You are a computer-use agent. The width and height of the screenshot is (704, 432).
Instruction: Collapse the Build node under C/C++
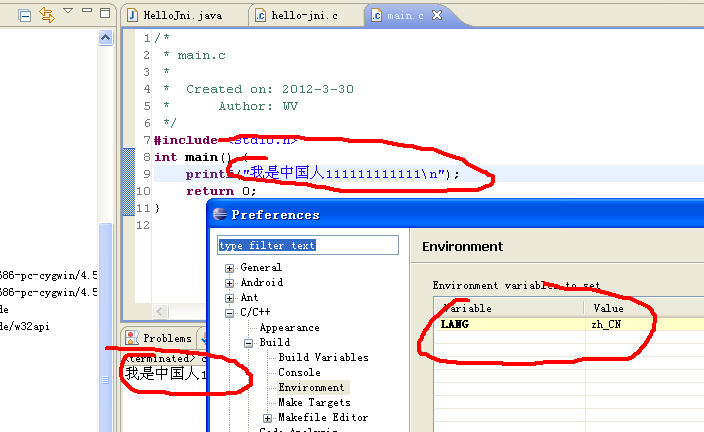pyautogui.click(x=248, y=343)
